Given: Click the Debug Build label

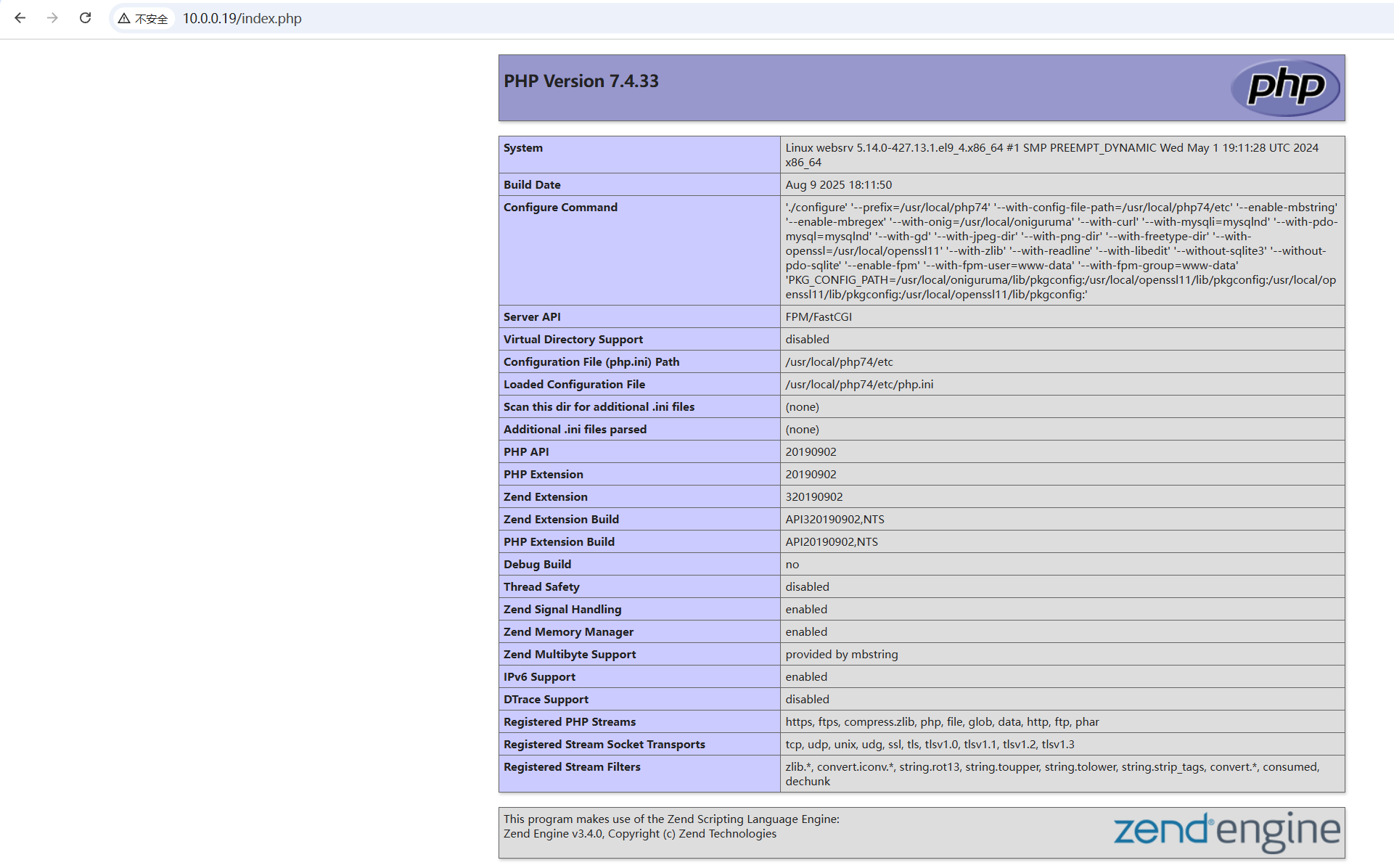Looking at the screenshot, I should [537, 565].
